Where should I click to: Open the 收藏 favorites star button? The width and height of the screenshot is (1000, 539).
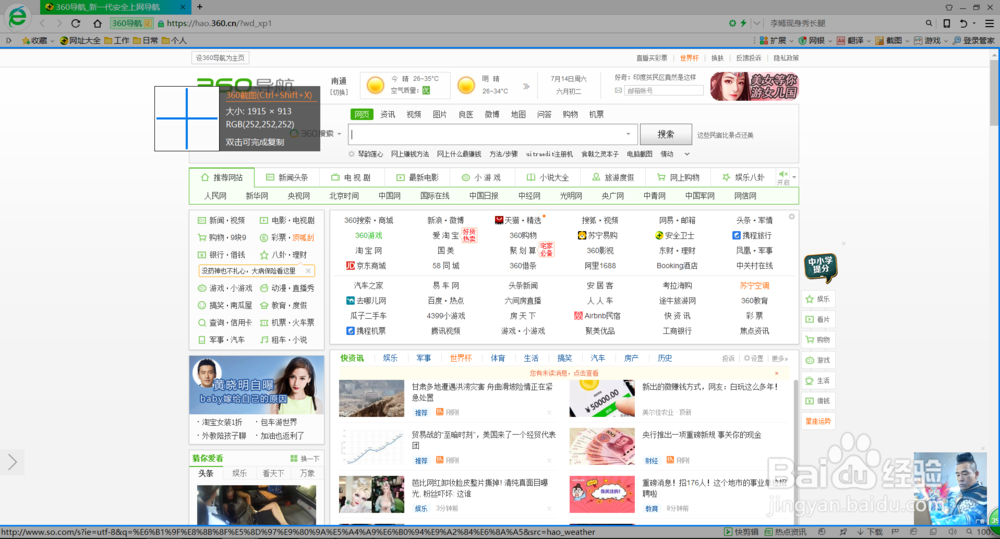[34, 40]
